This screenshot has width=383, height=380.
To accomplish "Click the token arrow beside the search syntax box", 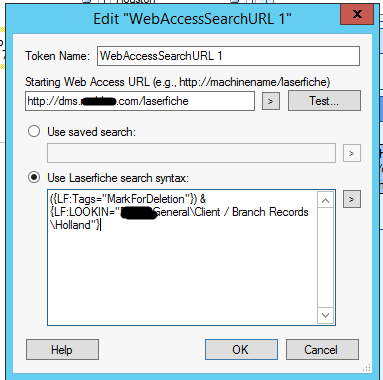I will [352, 199].
